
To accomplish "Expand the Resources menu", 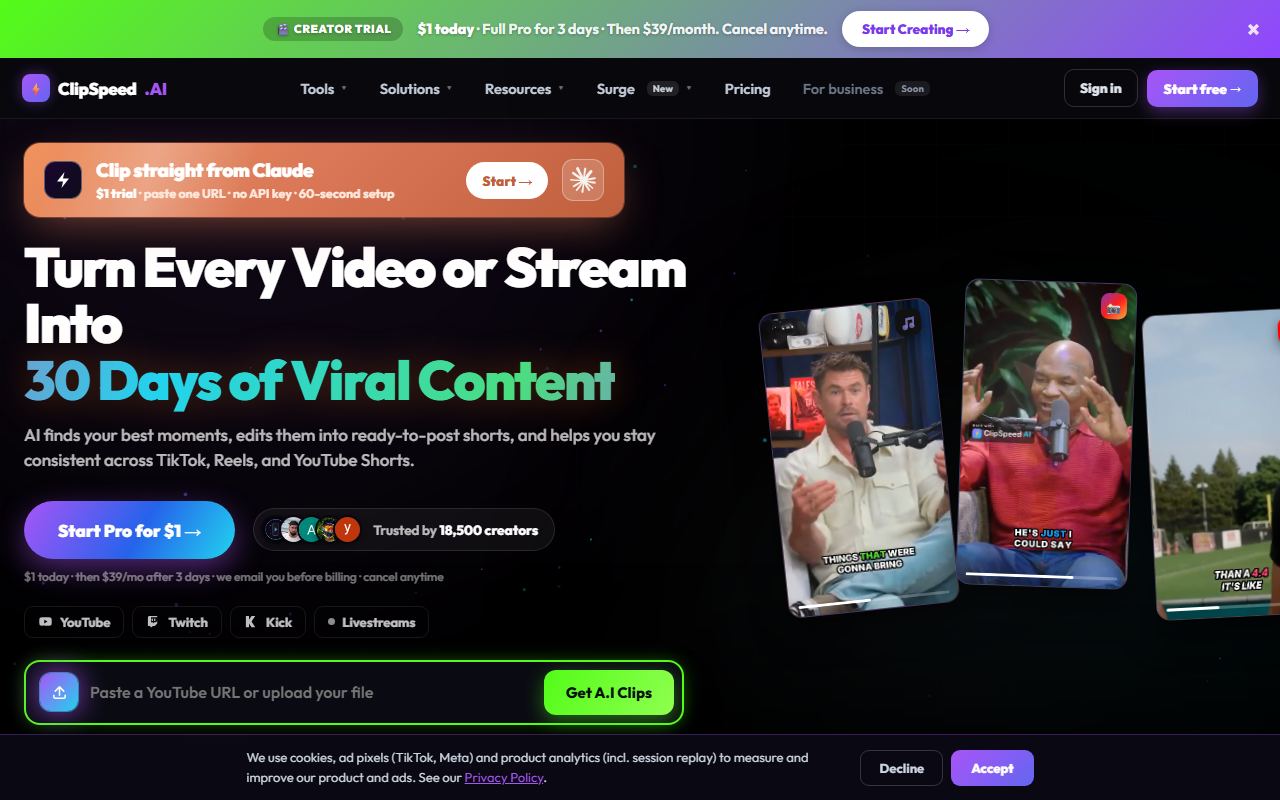I will tap(524, 89).
